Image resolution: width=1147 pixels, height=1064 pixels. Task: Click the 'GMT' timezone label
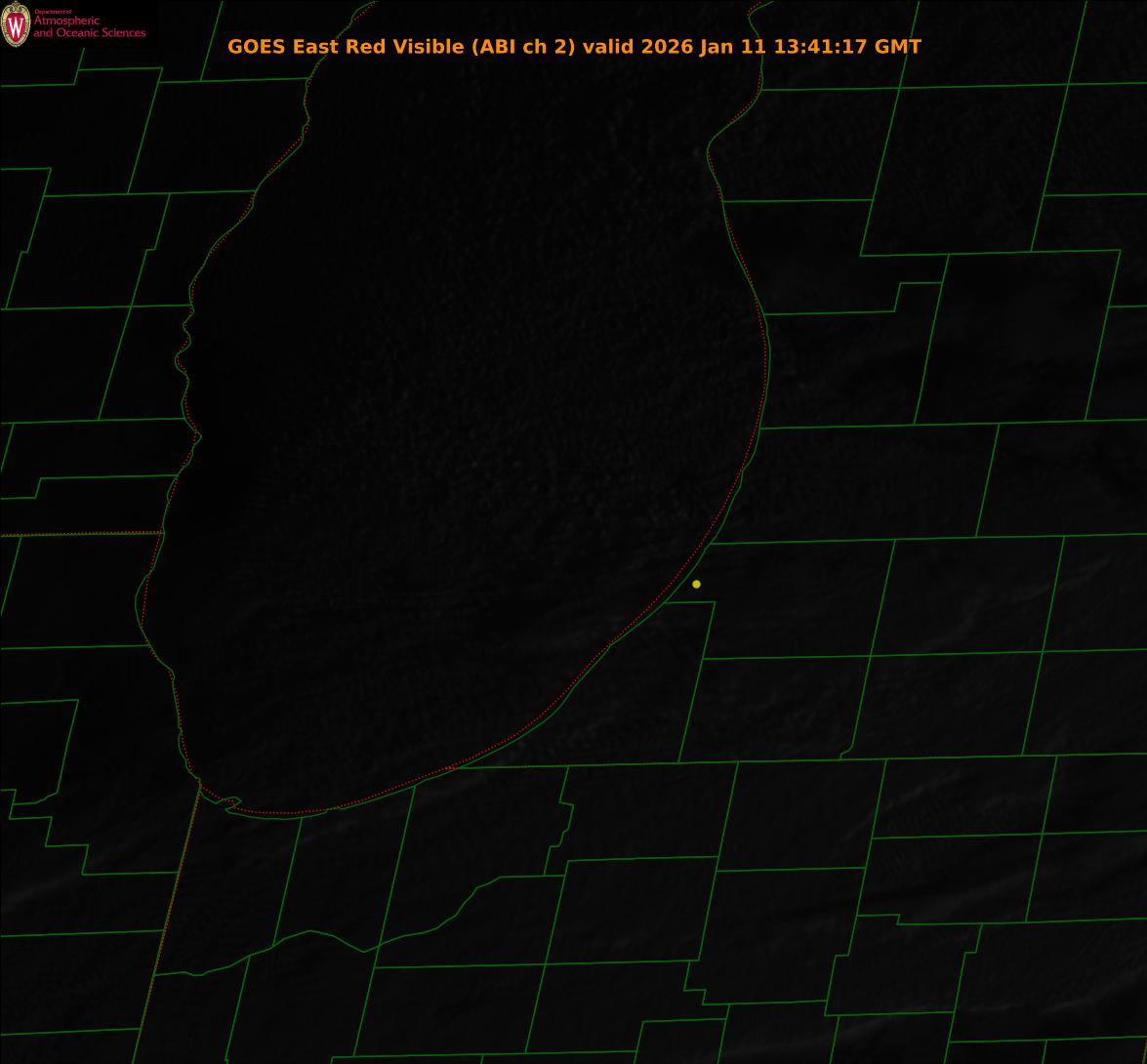click(896, 47)
